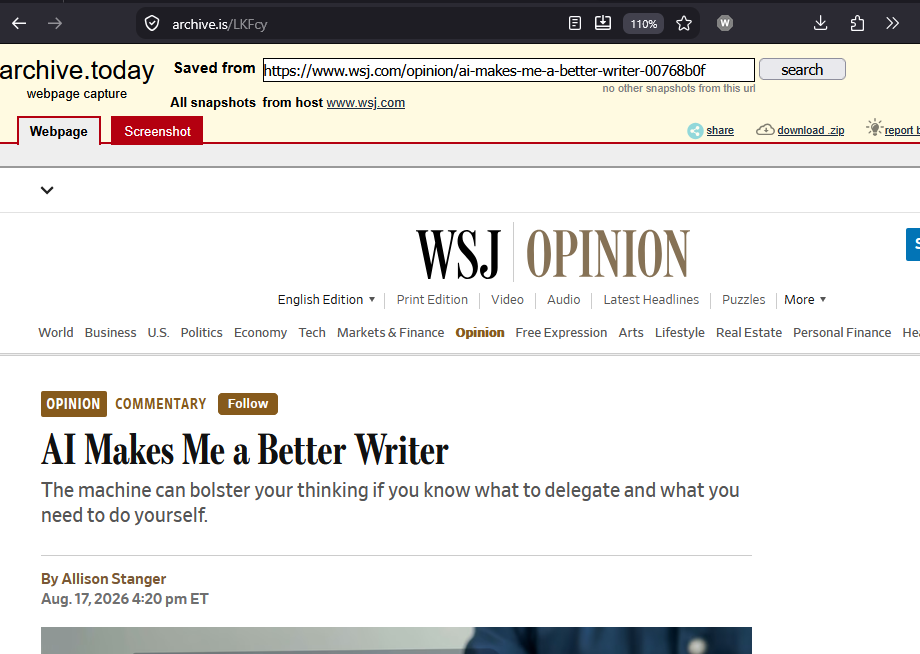Open the English Edition dropdown

click(x=326, y=300)
